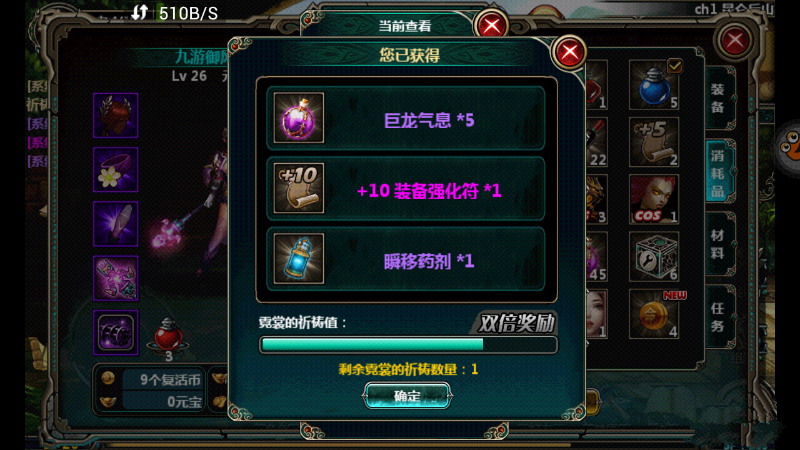
Task: Tap the red-hair helmet equipment slot
Action: click(x=116, y=115)
